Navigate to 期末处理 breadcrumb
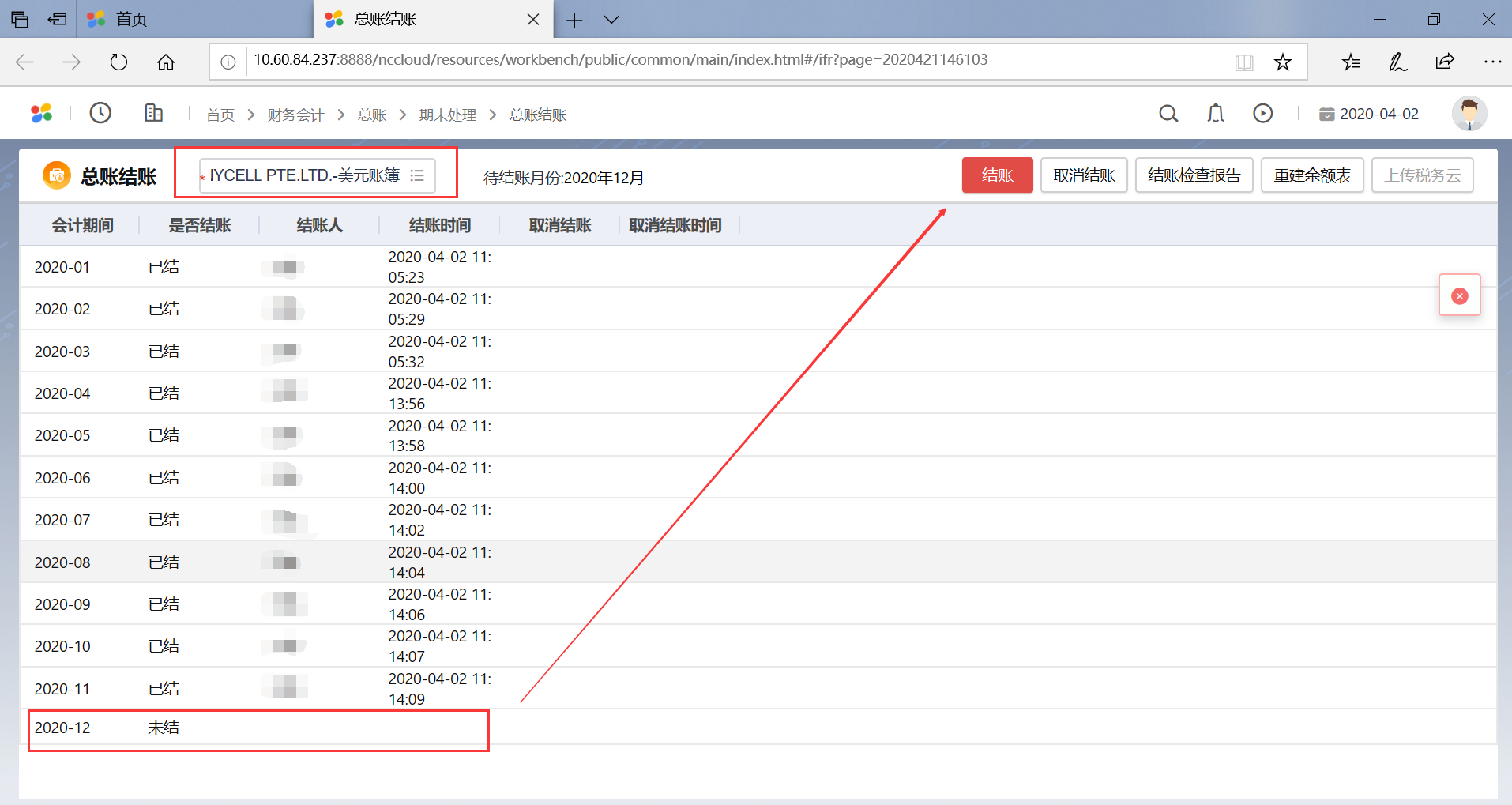The image size is (1512, 805). pyautogui.click(x=447, y=115)
